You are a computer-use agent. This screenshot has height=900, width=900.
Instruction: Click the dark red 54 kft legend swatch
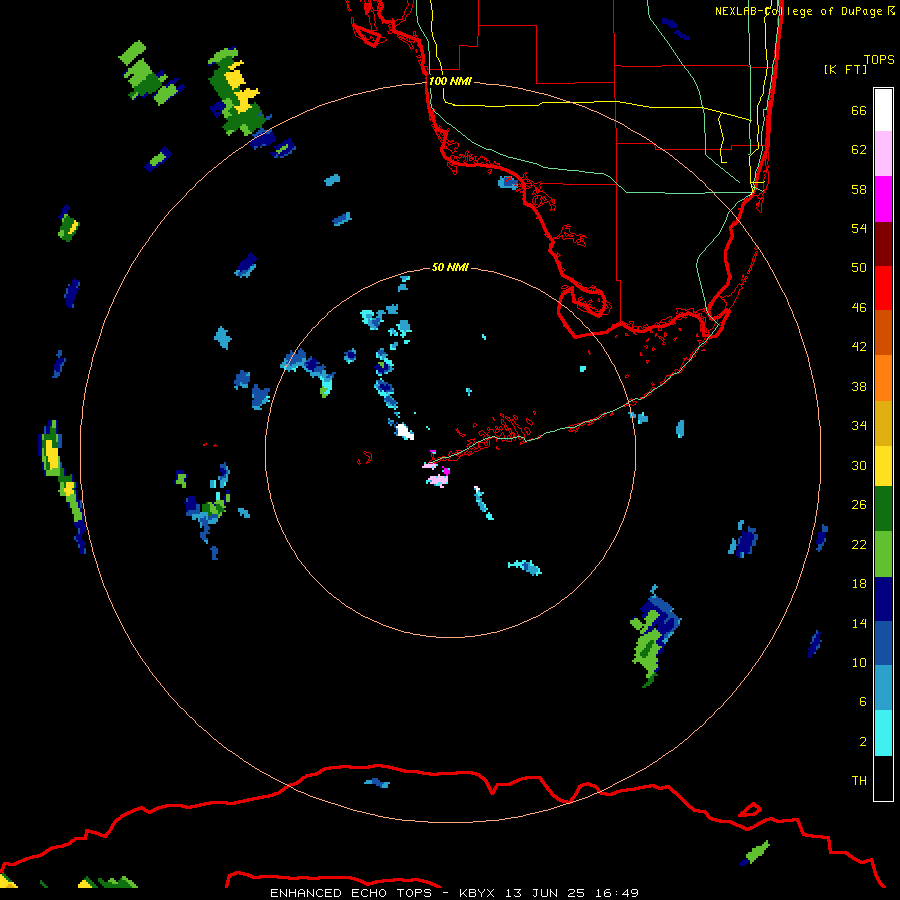(x=883, y=243)
